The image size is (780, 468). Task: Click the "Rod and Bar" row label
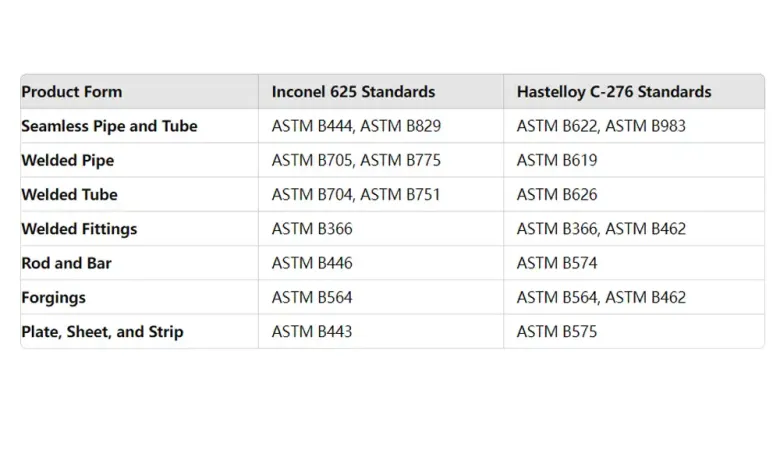tap(66, 263)
